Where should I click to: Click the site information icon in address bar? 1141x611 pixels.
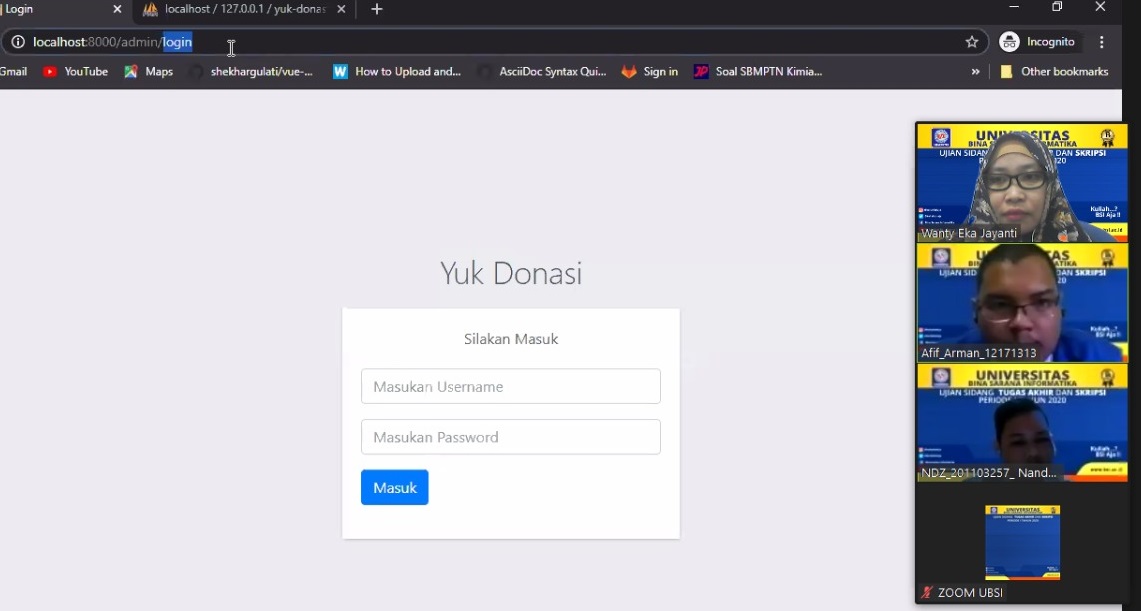tap(18, 42)
